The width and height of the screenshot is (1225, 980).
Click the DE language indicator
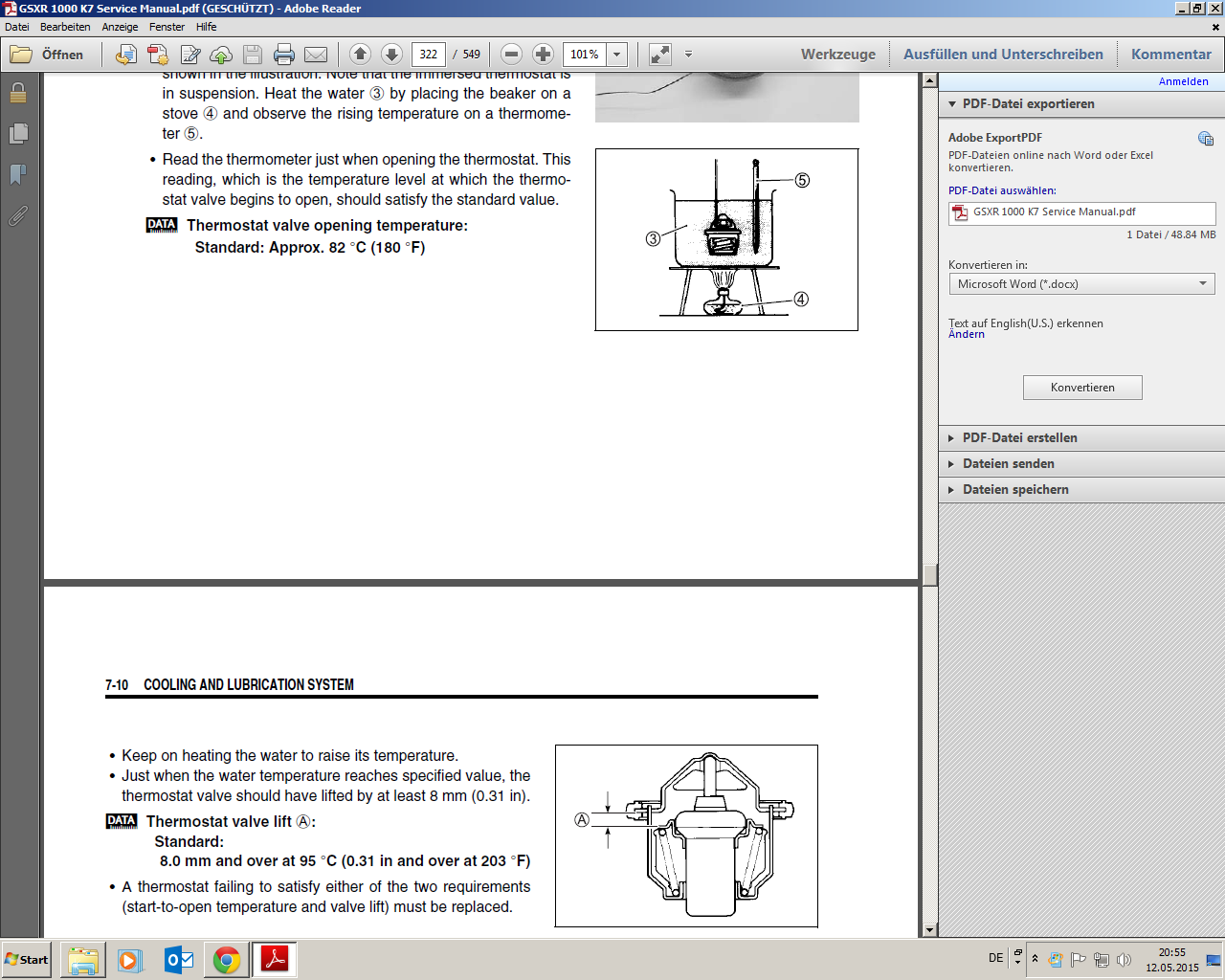(x=996, y=958)
